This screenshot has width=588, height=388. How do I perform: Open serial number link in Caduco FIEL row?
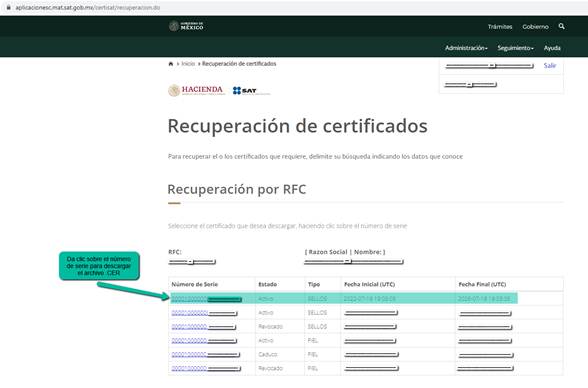(x=206, y=355)
